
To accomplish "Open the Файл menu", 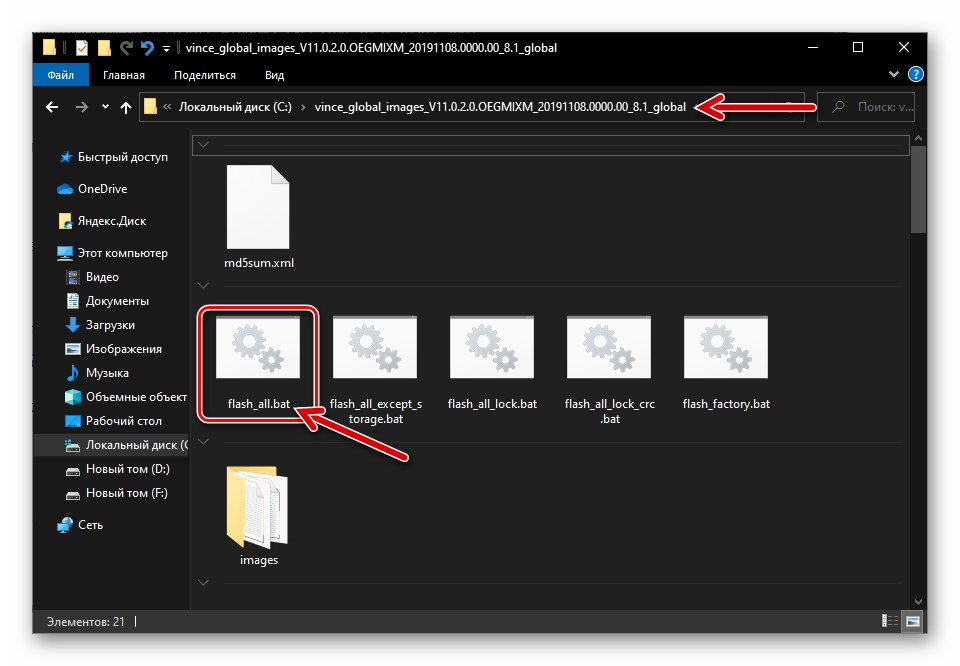I will (x=60, y=74).
